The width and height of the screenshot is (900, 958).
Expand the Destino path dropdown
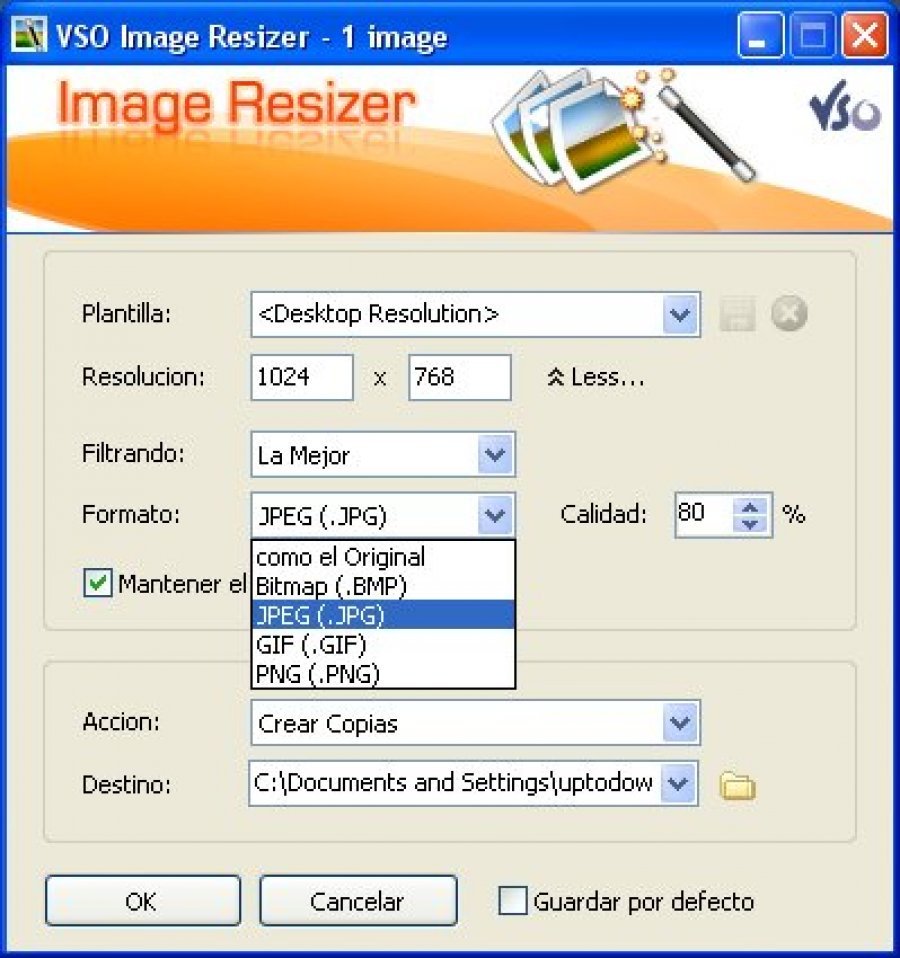(x=678, y=783)
